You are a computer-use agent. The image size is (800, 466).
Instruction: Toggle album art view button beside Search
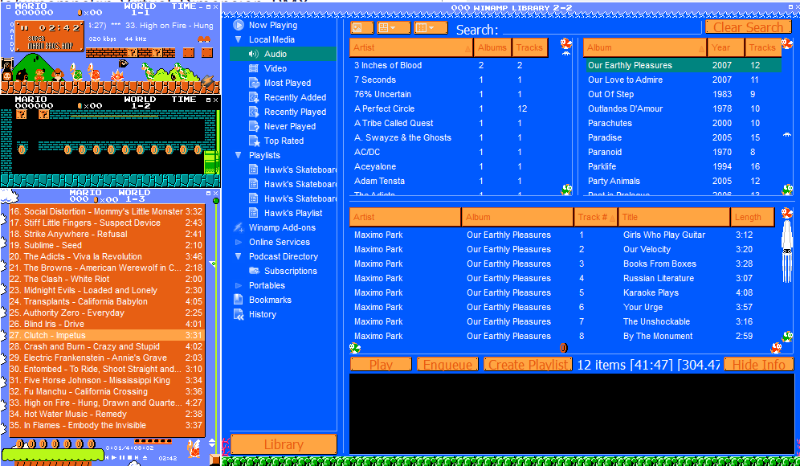(x=362, y=28)
